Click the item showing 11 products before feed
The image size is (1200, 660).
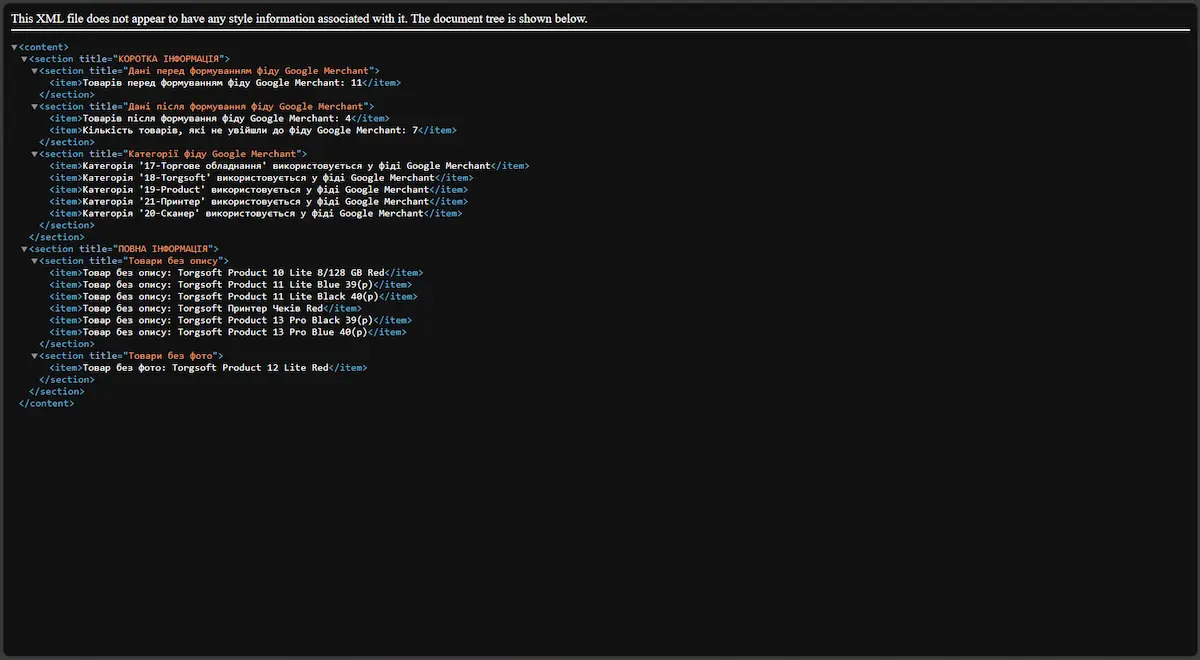click(222, 83)
